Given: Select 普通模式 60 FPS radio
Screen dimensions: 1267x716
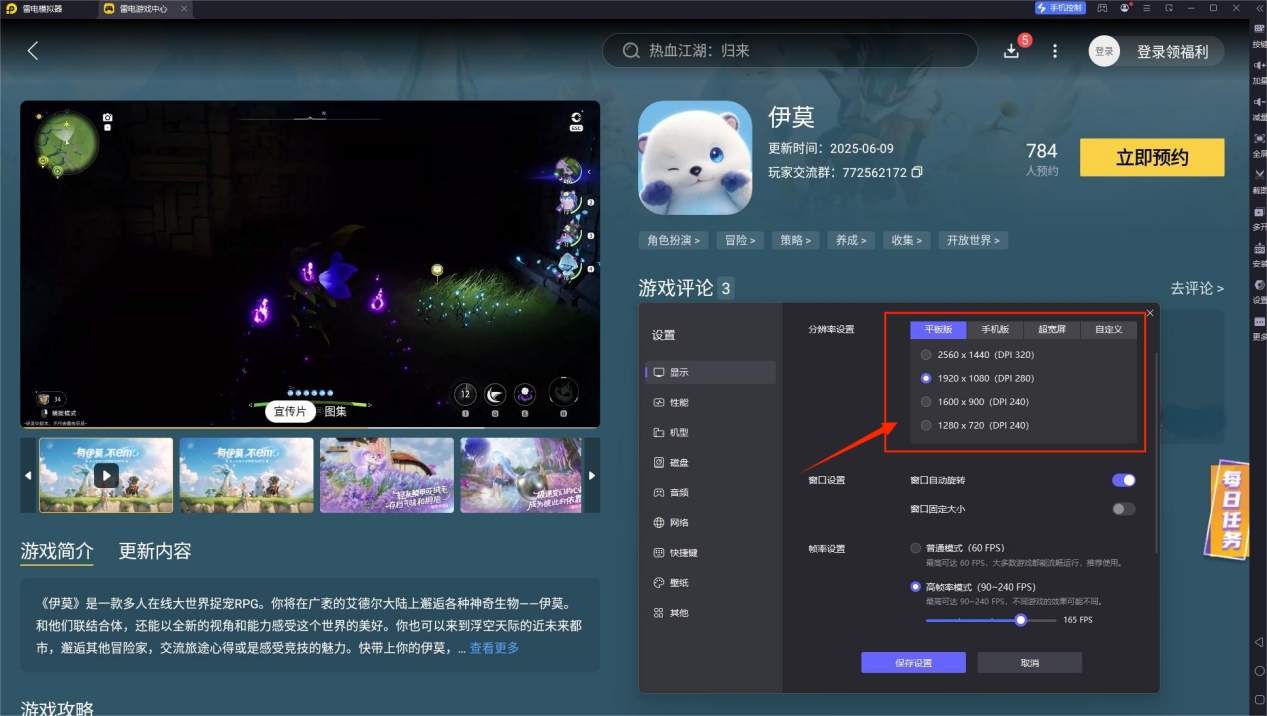Looking at the screenshot, I should point(916,548).
